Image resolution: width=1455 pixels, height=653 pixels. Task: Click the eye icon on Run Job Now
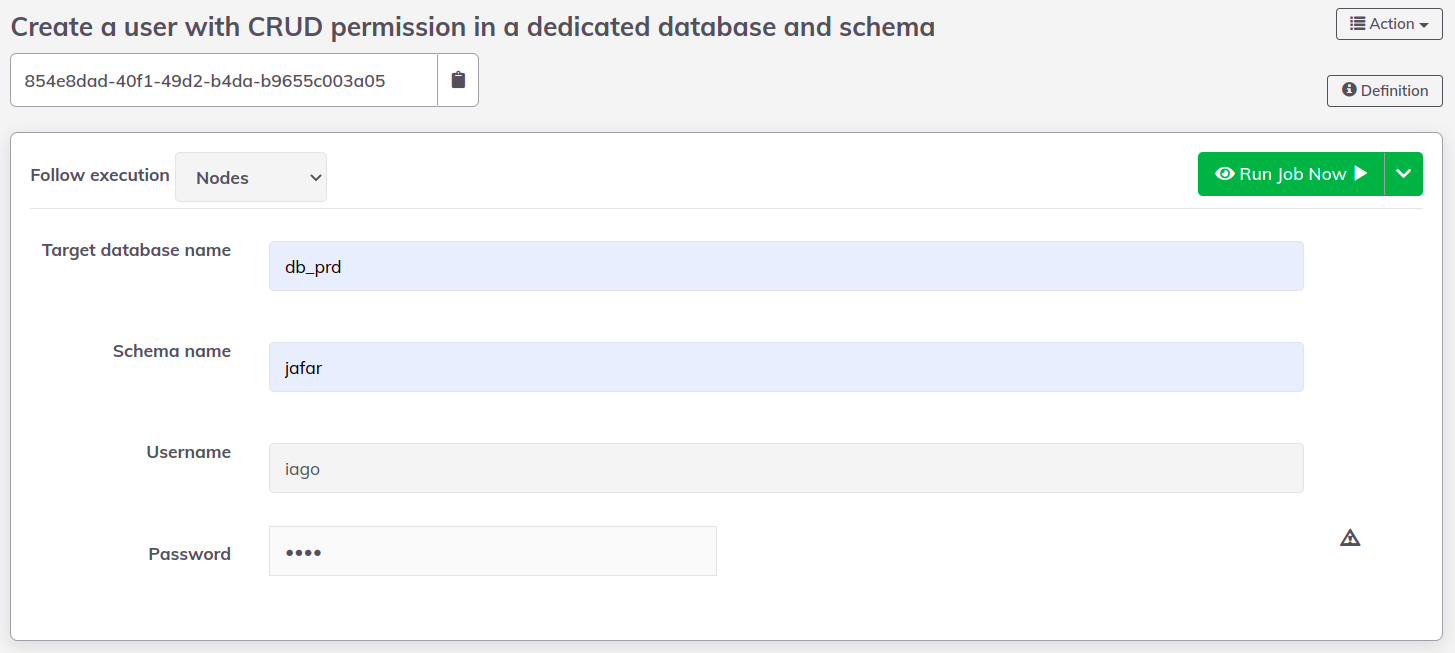1225,174
